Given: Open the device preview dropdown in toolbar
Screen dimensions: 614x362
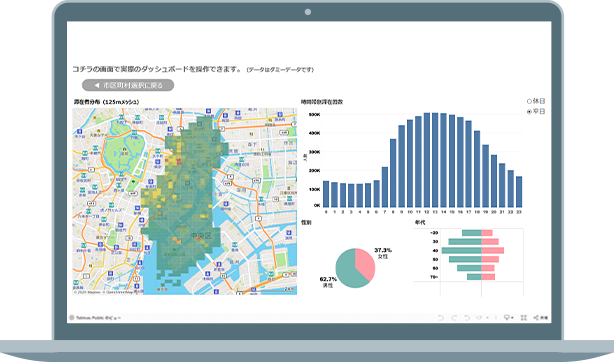Looking at the screenshot, I should pos(509,318).
